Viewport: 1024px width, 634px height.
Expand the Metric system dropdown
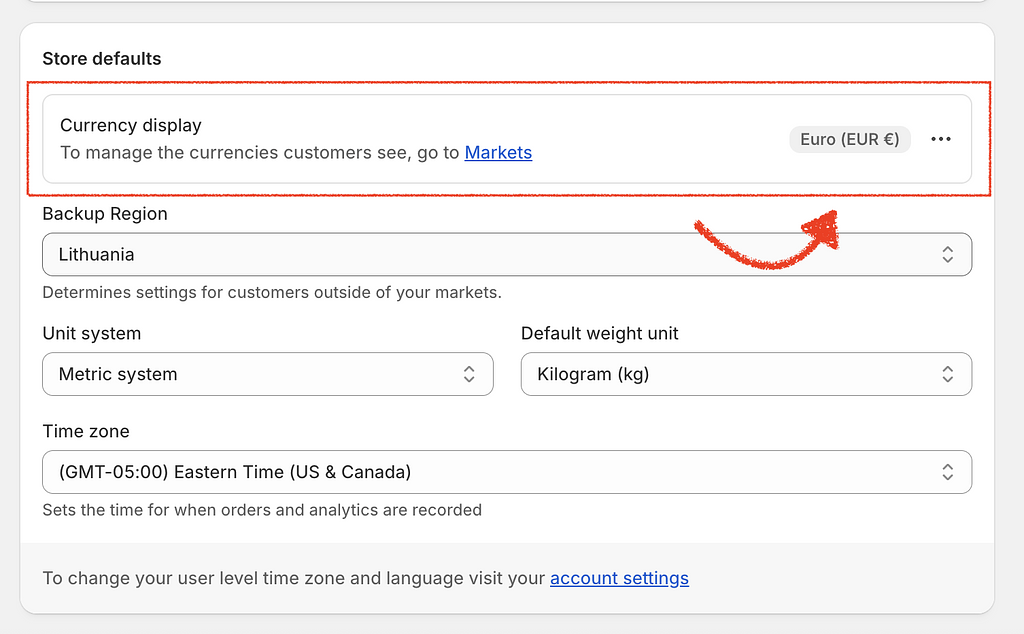(x=250, y=374)
